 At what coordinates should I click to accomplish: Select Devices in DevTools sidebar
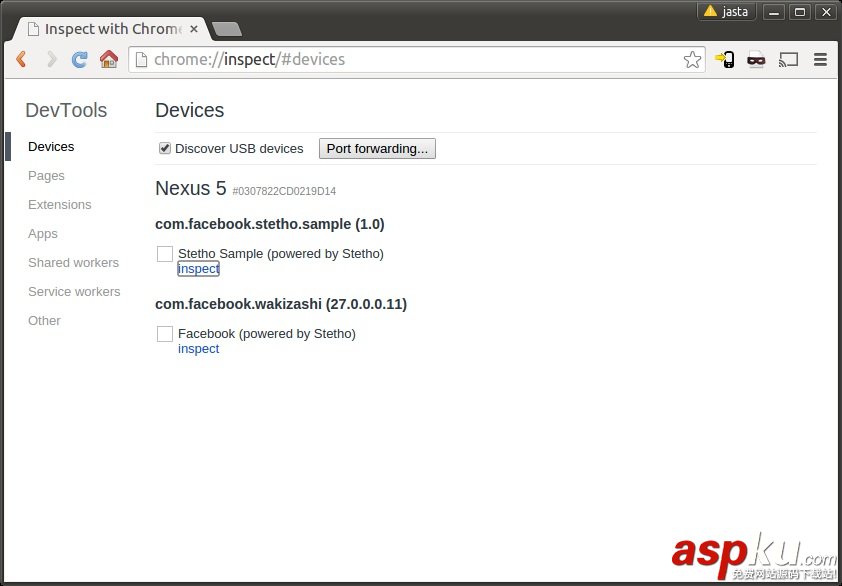click(51, 147)
